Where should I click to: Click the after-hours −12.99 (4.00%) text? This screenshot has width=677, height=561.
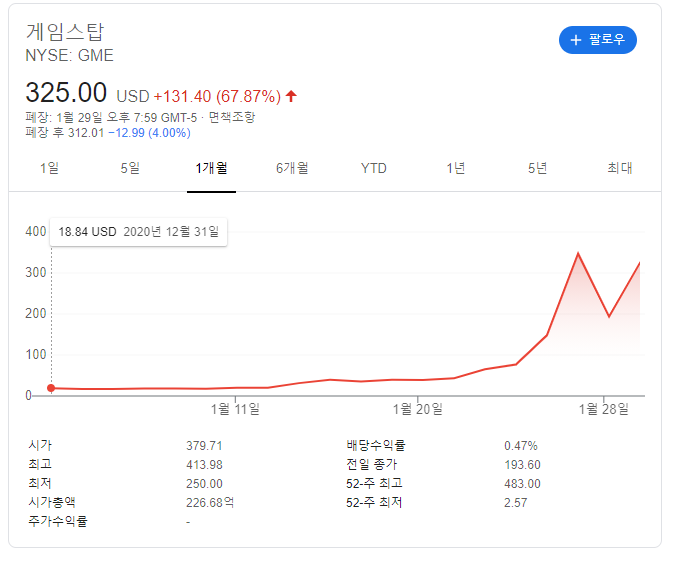(149, 133)
